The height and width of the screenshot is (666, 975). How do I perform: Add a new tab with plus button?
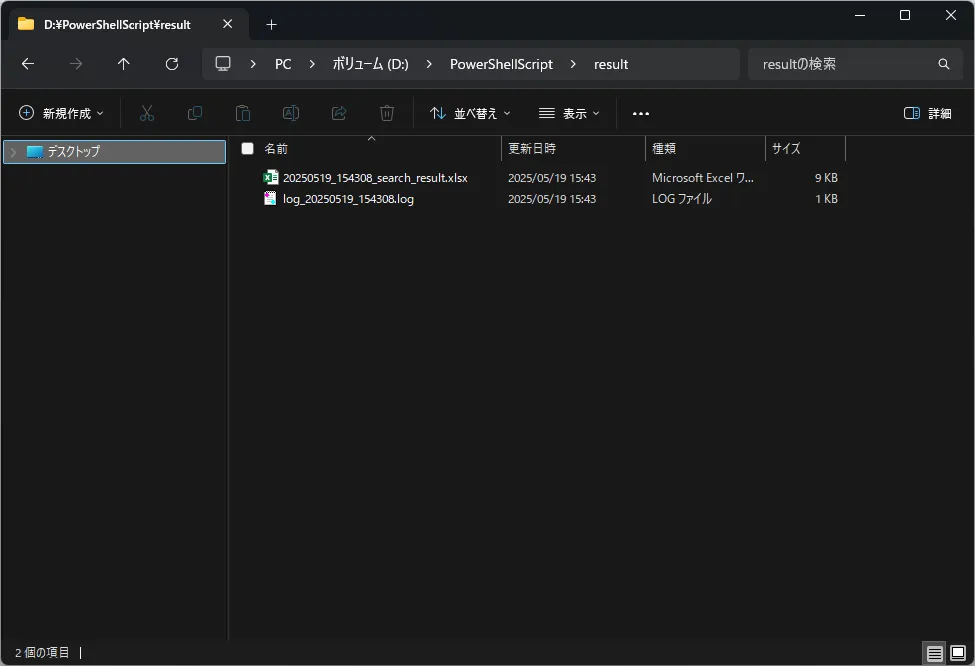(271, 25)
